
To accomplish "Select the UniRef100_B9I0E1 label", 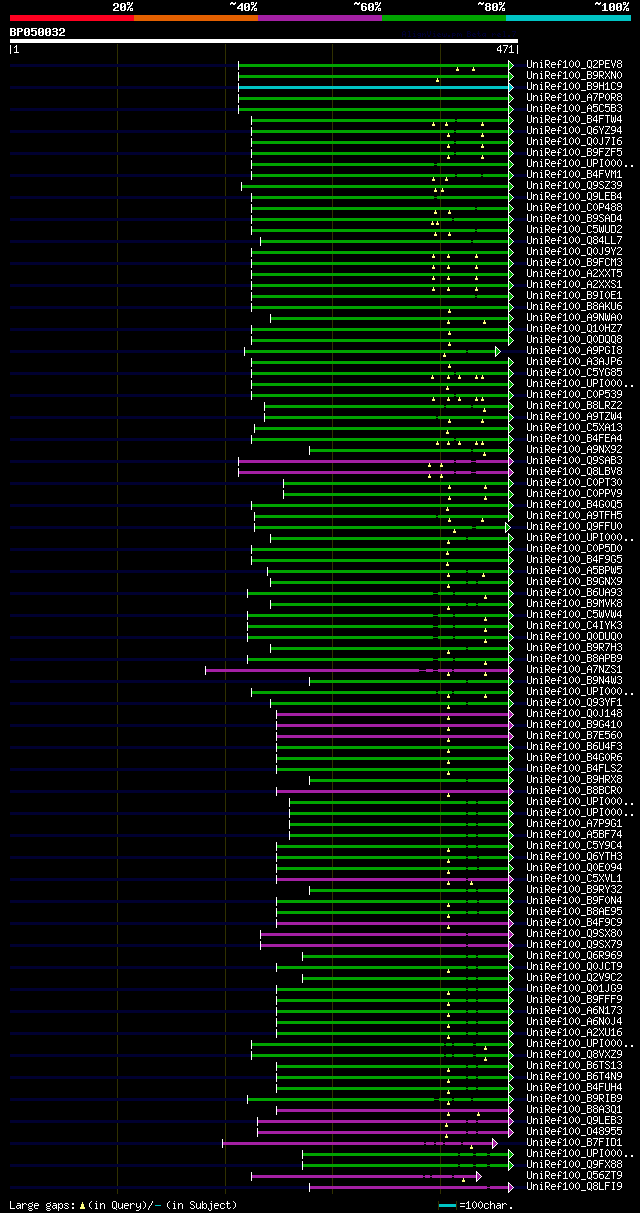I will [x=574, y=296].
